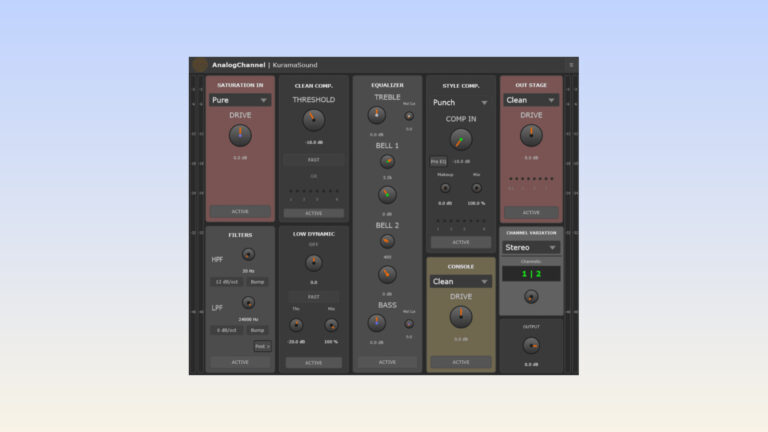The image size is (768, 432).
Task: Expand the Channel Variation 'Stereo' dropdown
Action: coord(531,248)
